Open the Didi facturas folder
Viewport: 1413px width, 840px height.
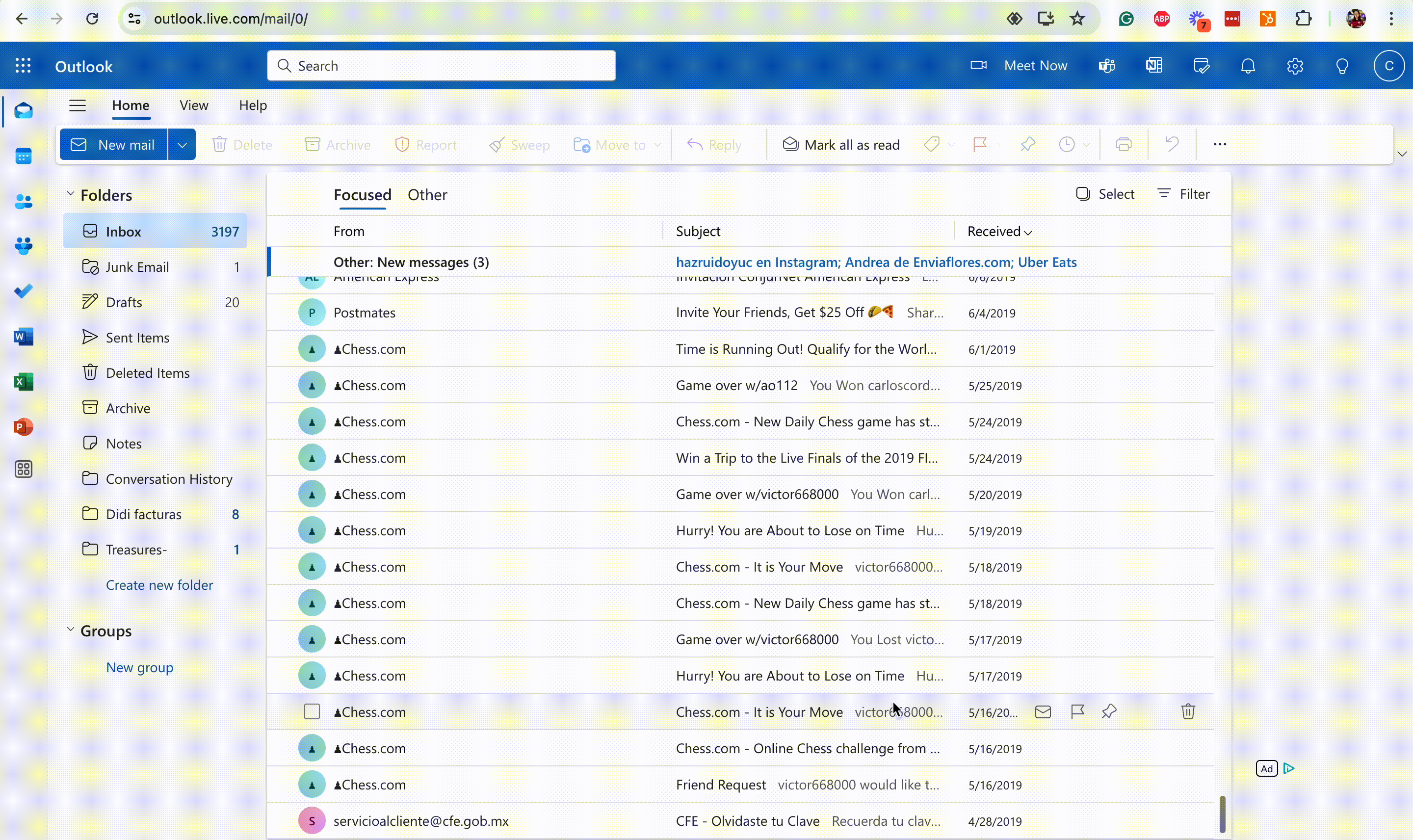coord(155,514)
